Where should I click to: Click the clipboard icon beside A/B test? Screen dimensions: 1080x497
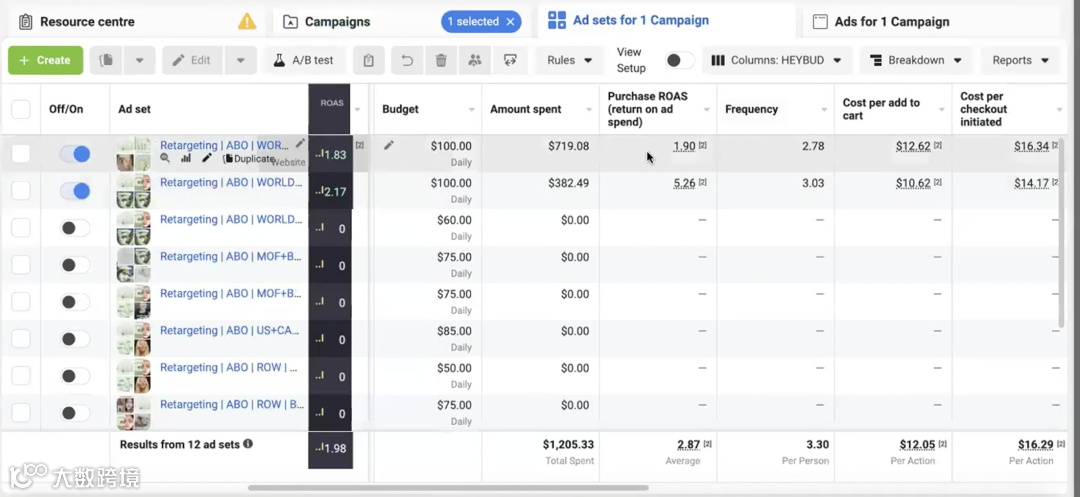click(x=369, y=60)
